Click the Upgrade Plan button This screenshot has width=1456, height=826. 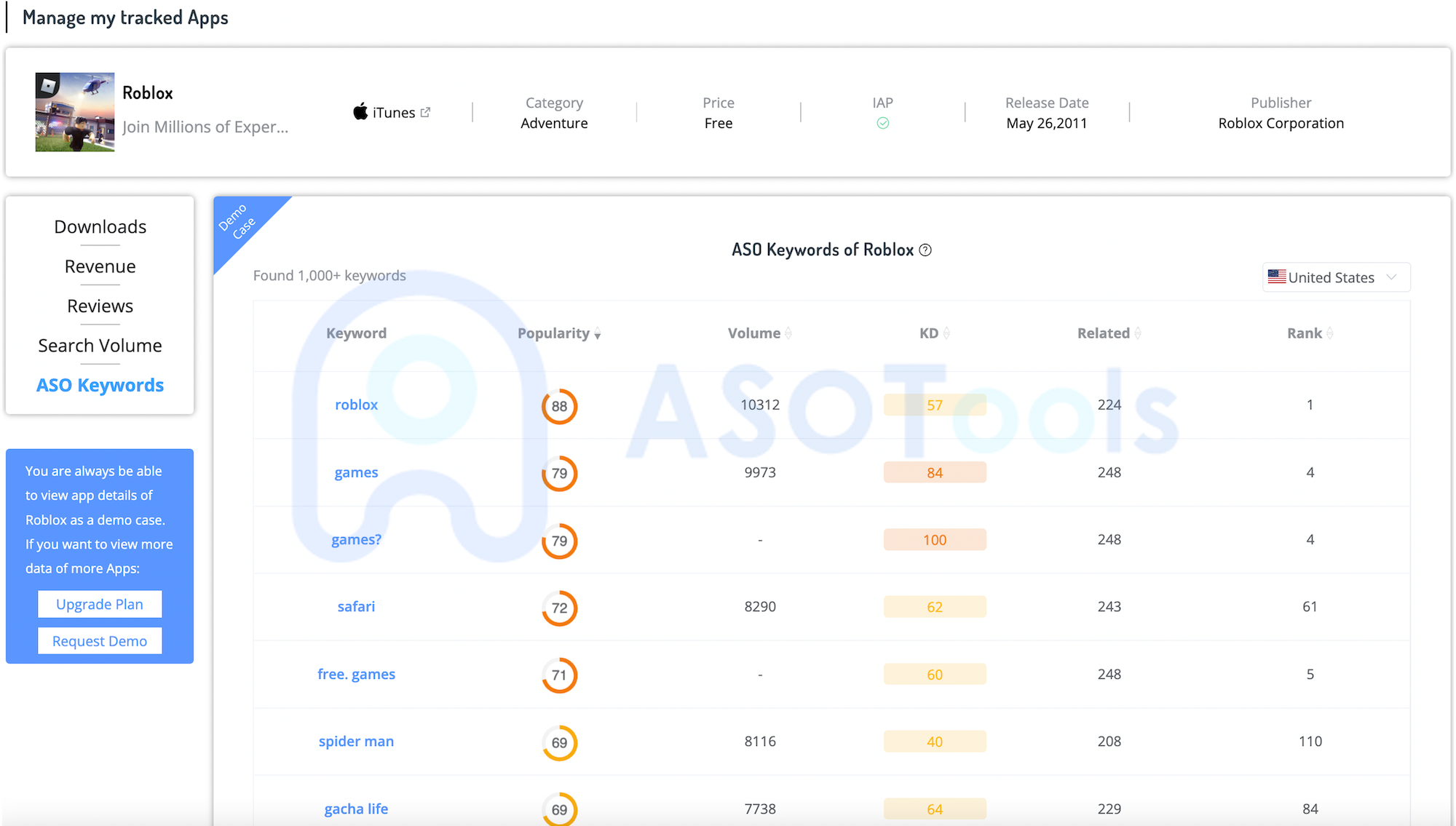[100, 604]
